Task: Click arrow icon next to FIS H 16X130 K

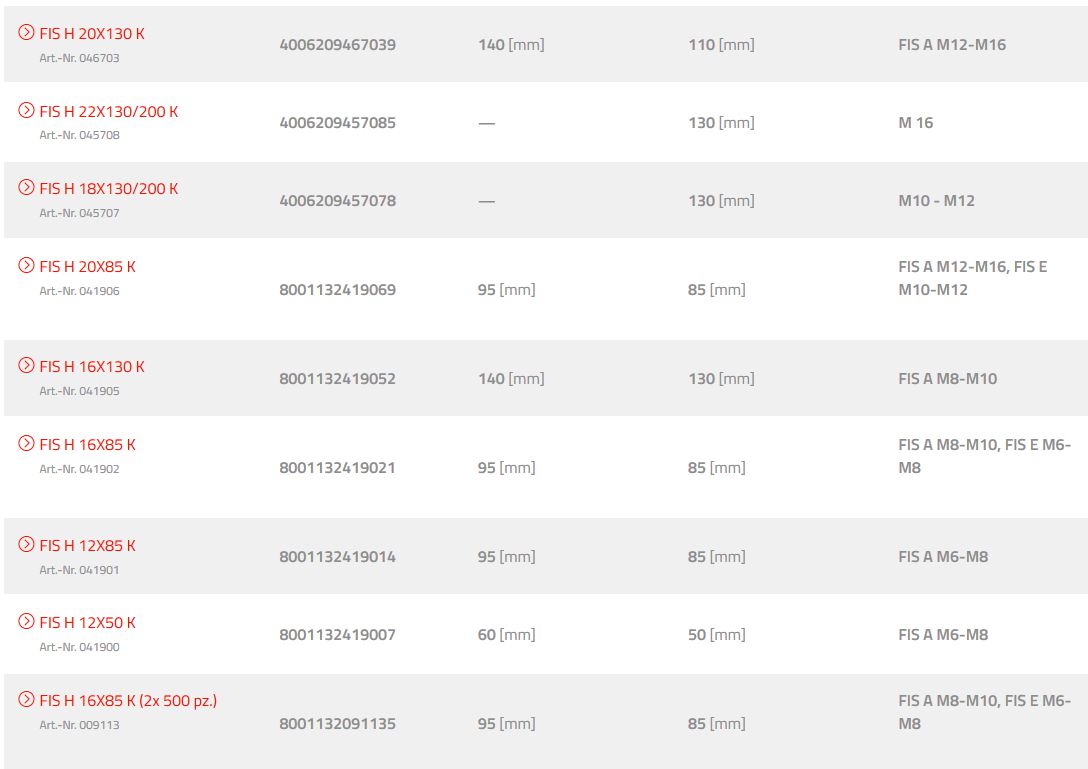Action: pyautogui.click(x=27, y=366)
